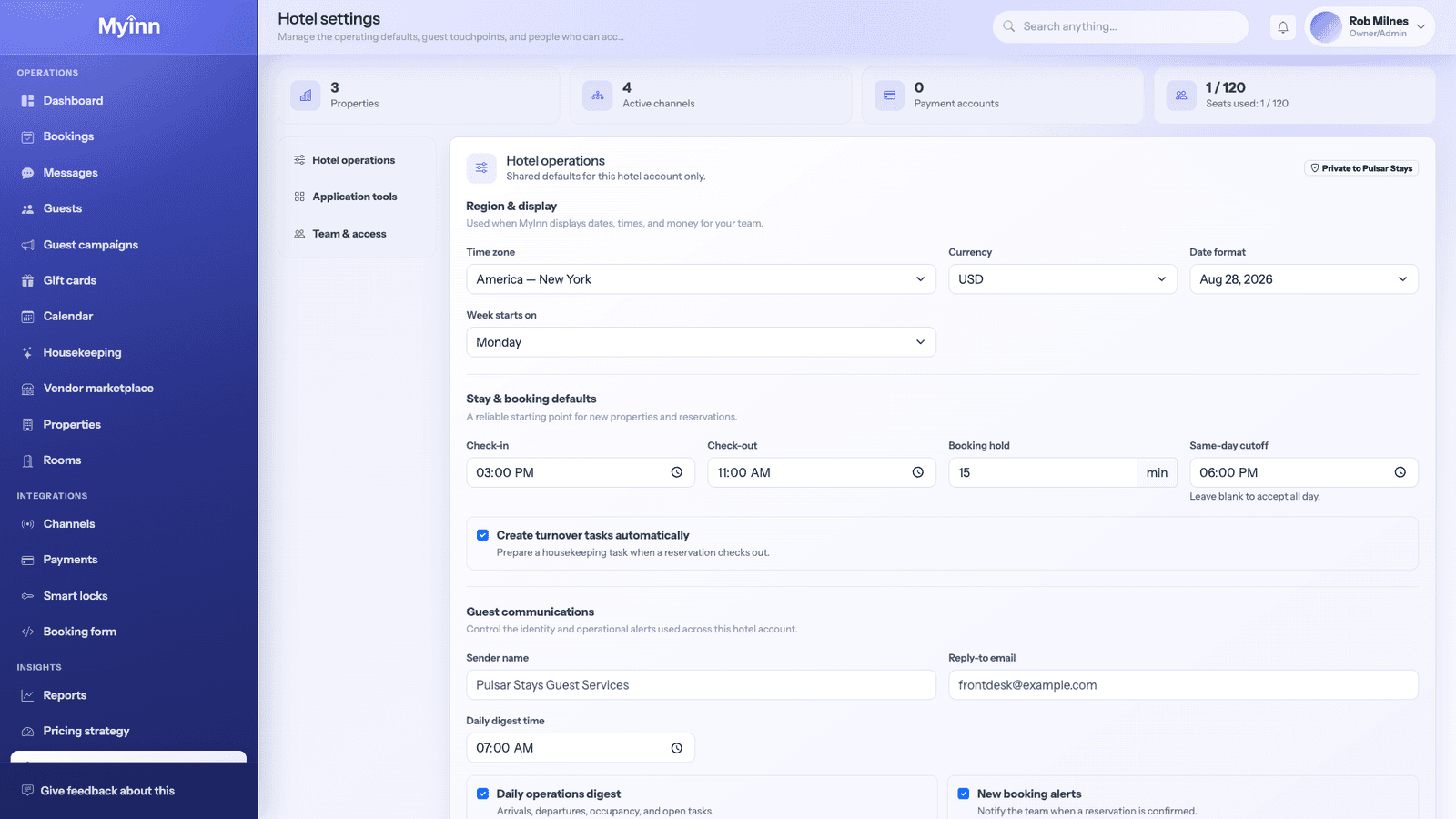Click Give feedback about this
This screenshot has width=1456, height=819.
pos(107,791)
